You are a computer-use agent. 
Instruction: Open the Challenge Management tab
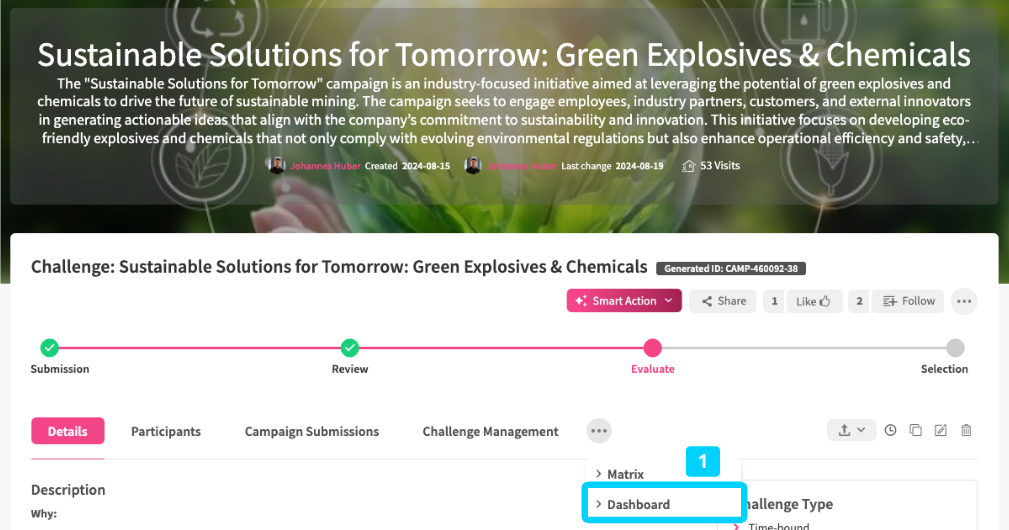[x=490, y=432]
